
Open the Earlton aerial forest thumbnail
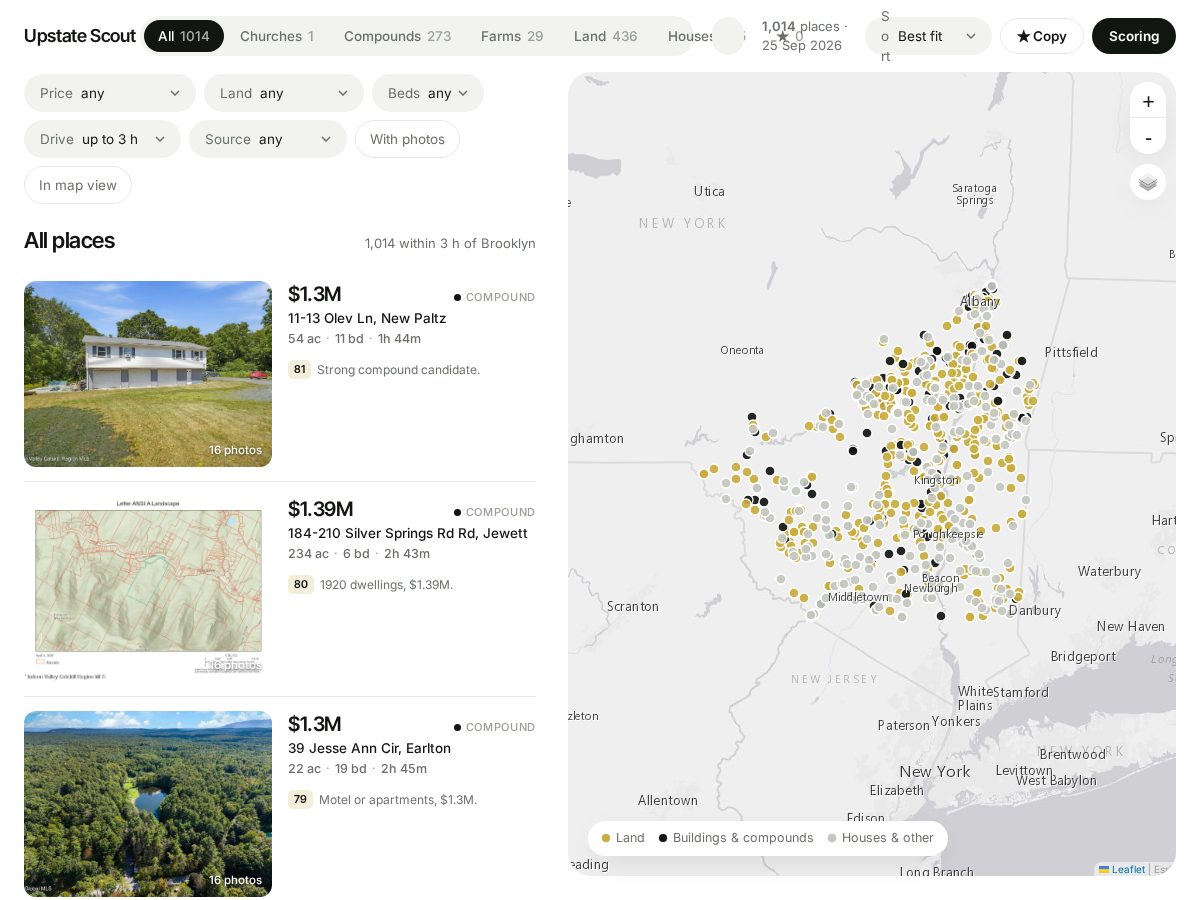148,804
